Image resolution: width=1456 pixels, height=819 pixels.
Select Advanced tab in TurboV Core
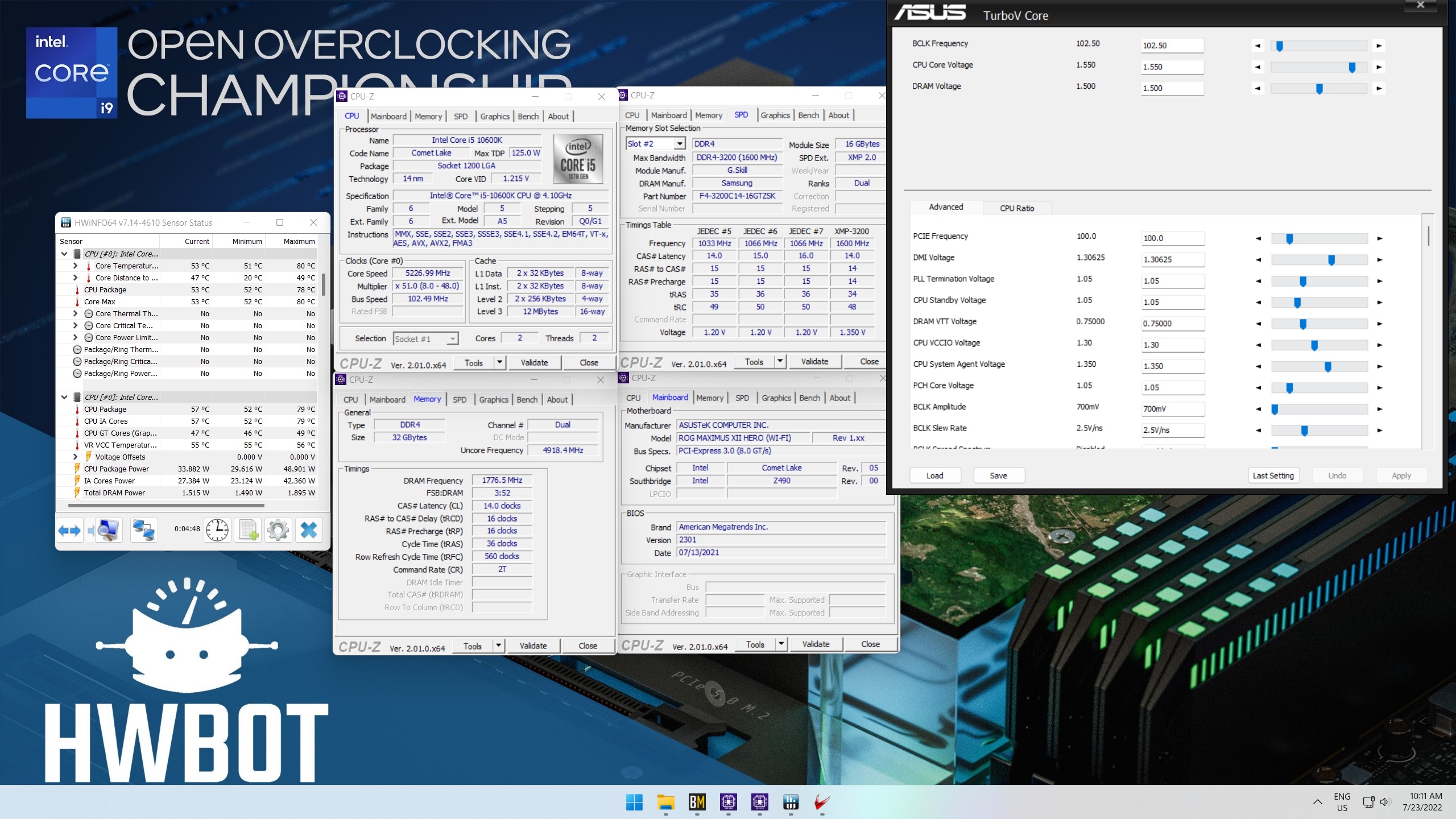click(946, 207)
